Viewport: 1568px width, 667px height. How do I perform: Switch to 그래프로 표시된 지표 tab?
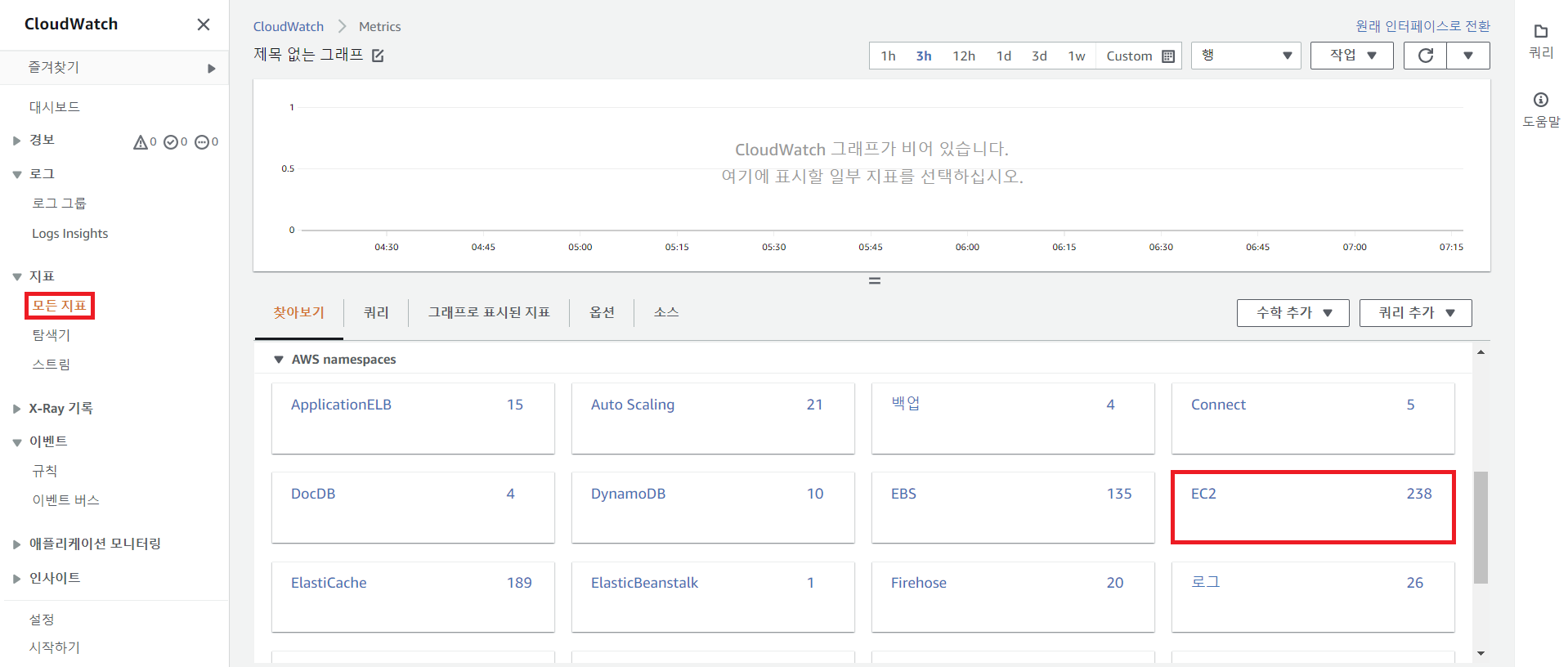[489, 313]
